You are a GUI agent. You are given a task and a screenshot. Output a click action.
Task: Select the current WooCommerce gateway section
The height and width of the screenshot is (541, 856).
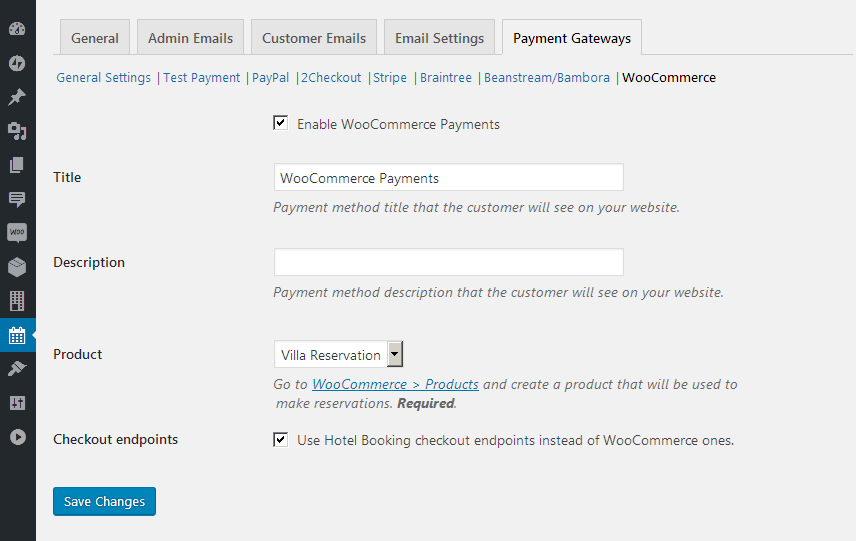click(x=669, y=78)
